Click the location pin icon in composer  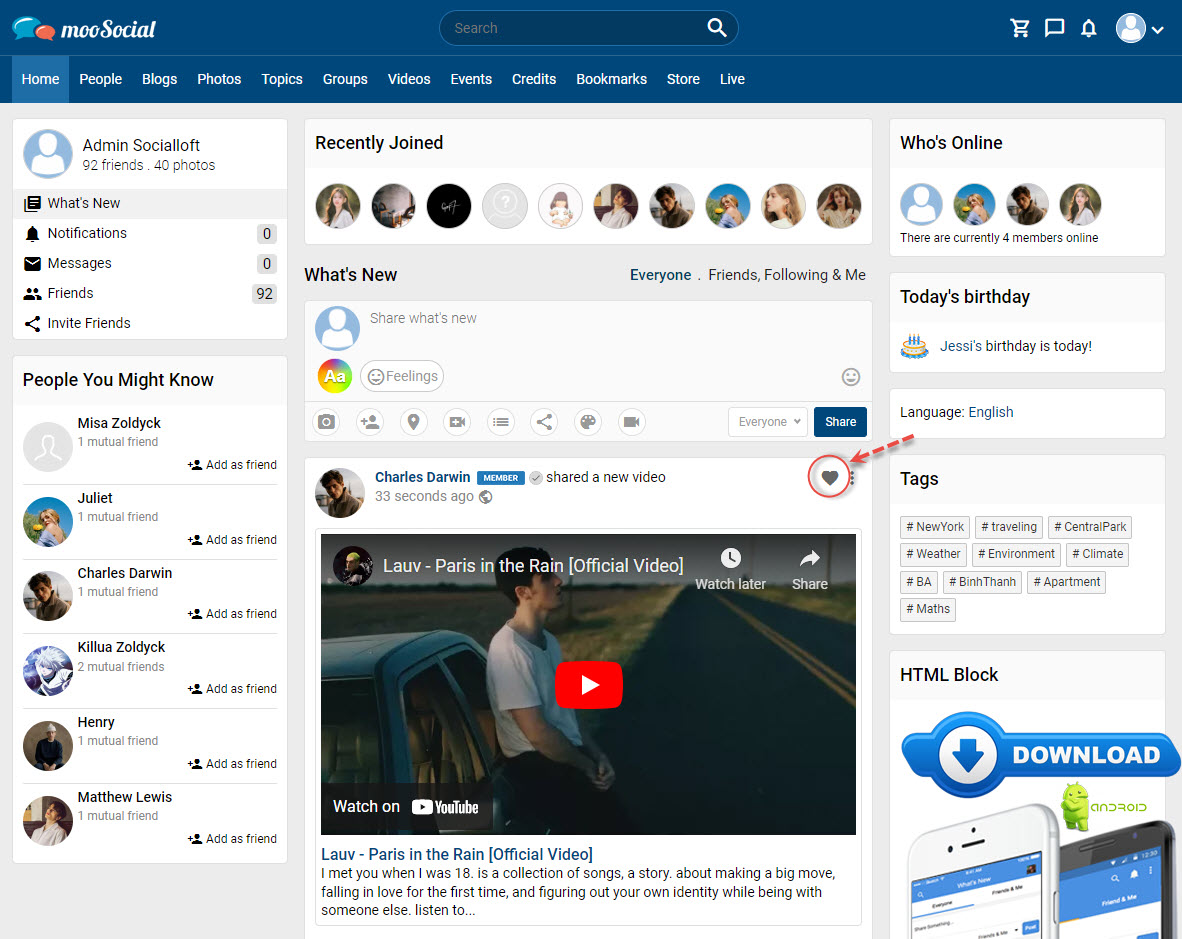pyautogui.click(x=413, y=422)
